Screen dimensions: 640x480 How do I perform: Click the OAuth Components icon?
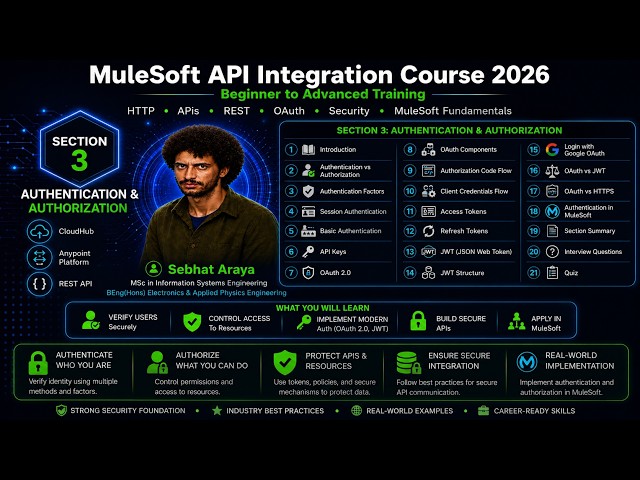tap(428, 150)
